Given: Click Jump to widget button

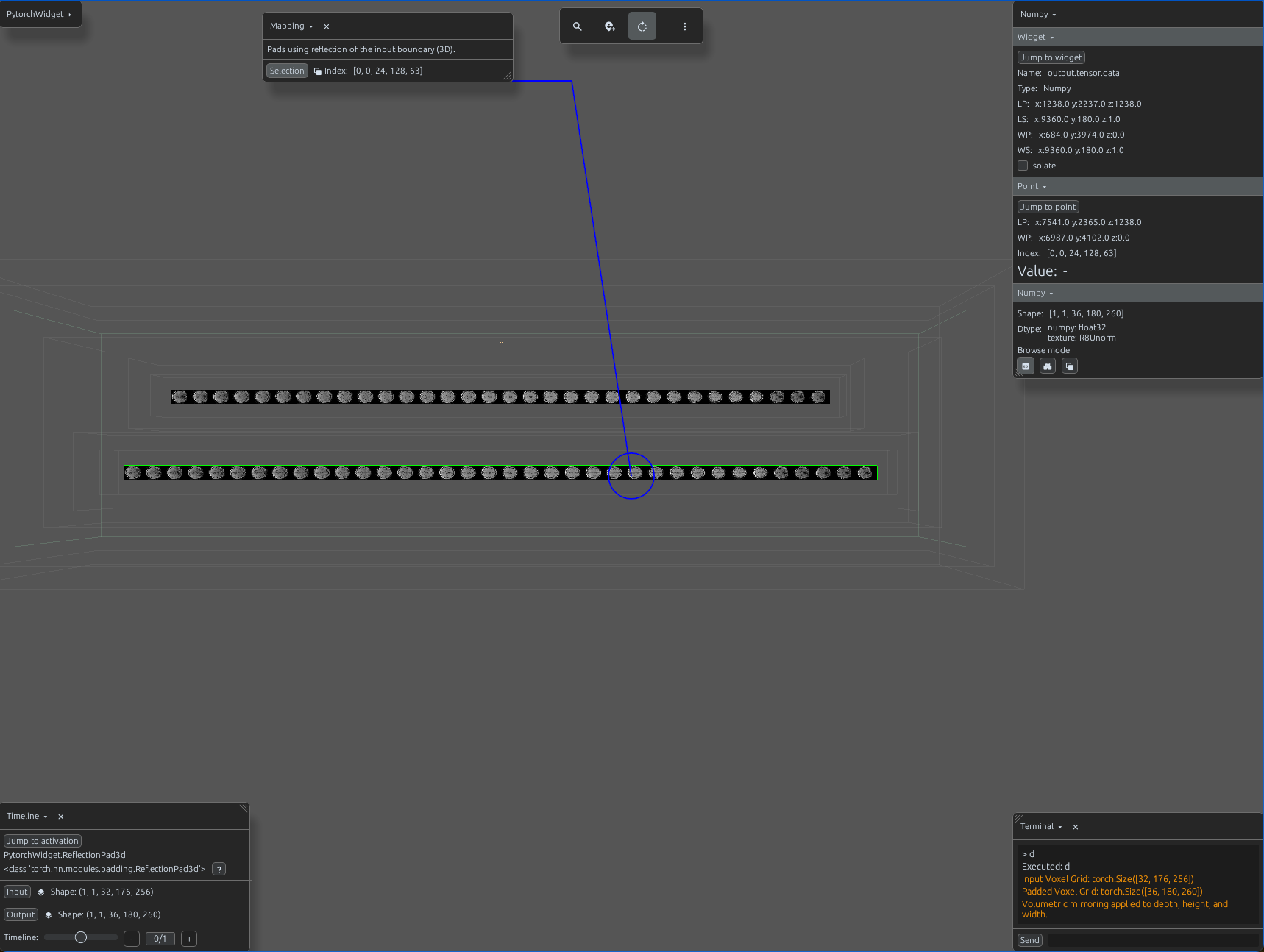Looking at the screenshot, I should [x=1051, y=57].
